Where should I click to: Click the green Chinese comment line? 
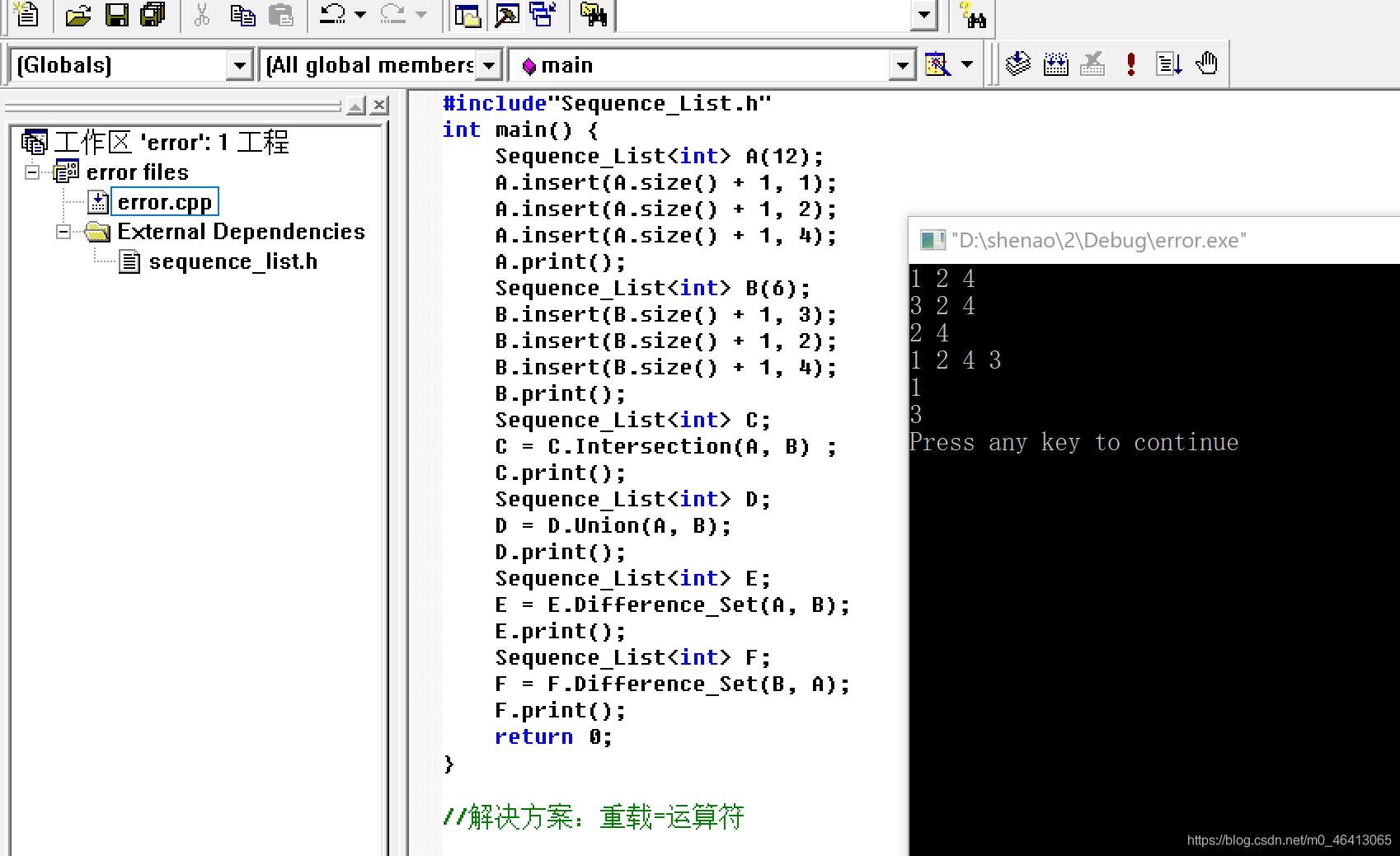point(594,816)
